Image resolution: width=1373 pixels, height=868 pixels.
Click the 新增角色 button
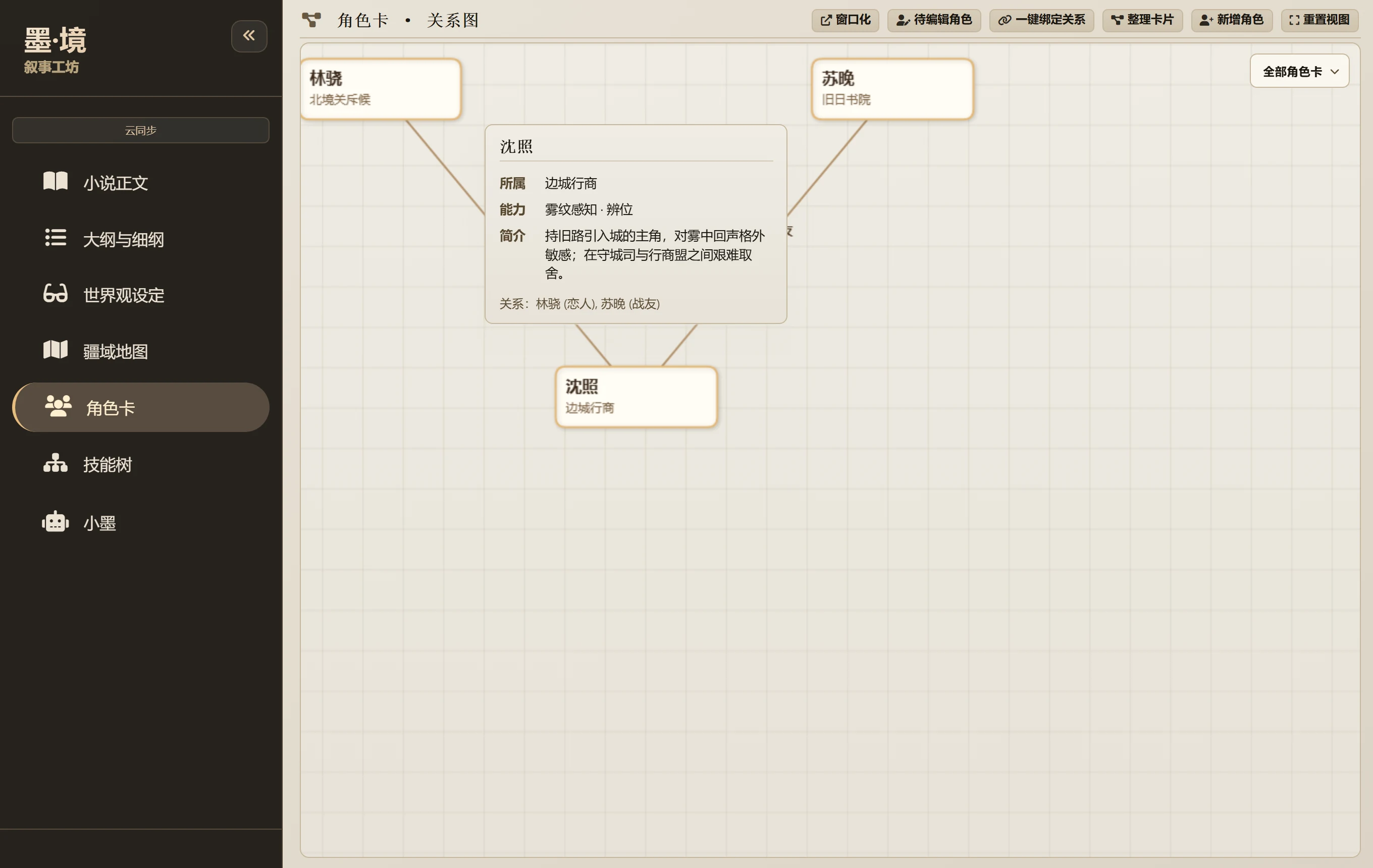point(1232,20)
